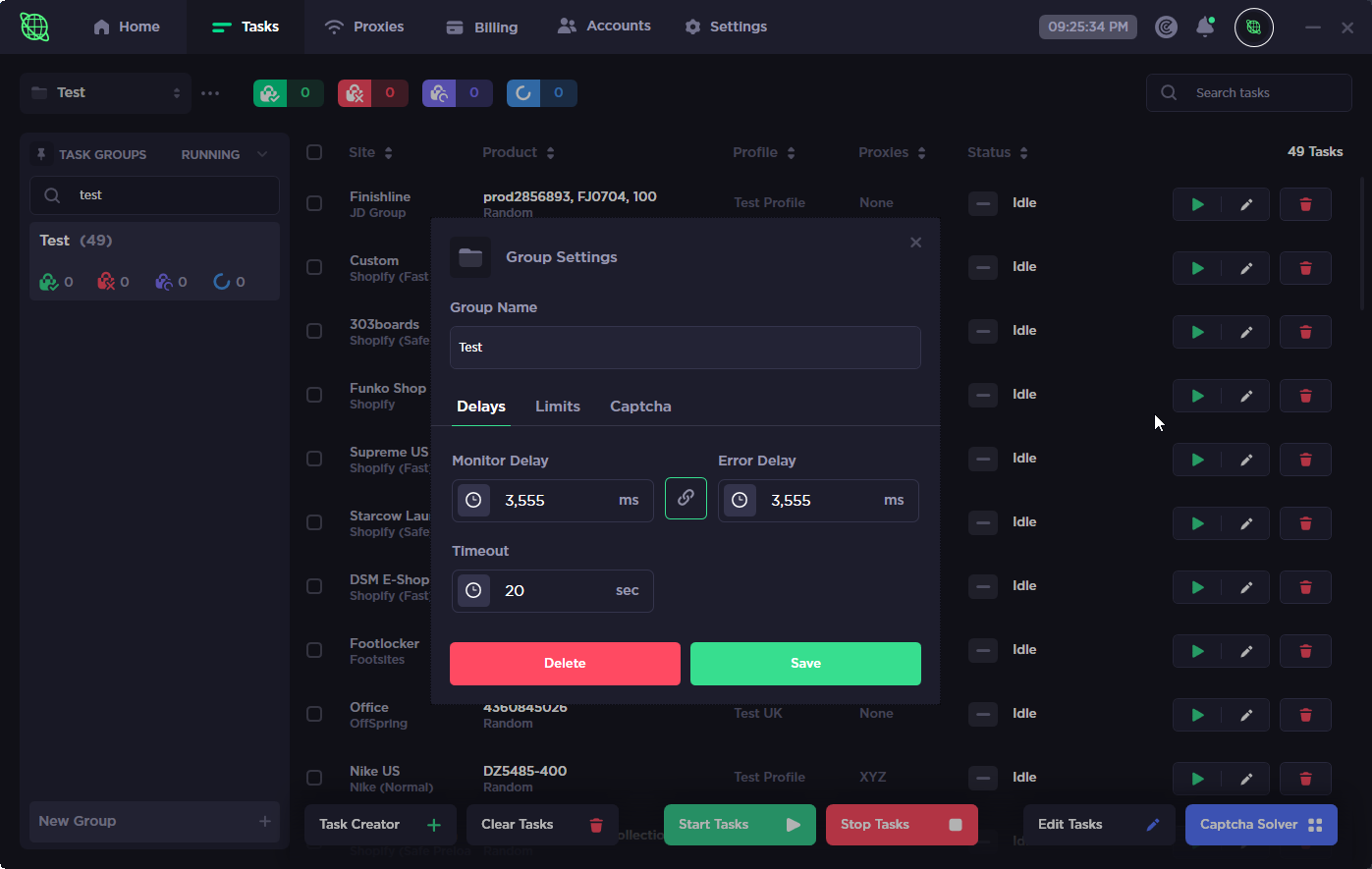Image resolution: width=1372 pixels, height=869 pixels.
Task: Expand the Running task groups chevron
Action: [x=262, y=154]
